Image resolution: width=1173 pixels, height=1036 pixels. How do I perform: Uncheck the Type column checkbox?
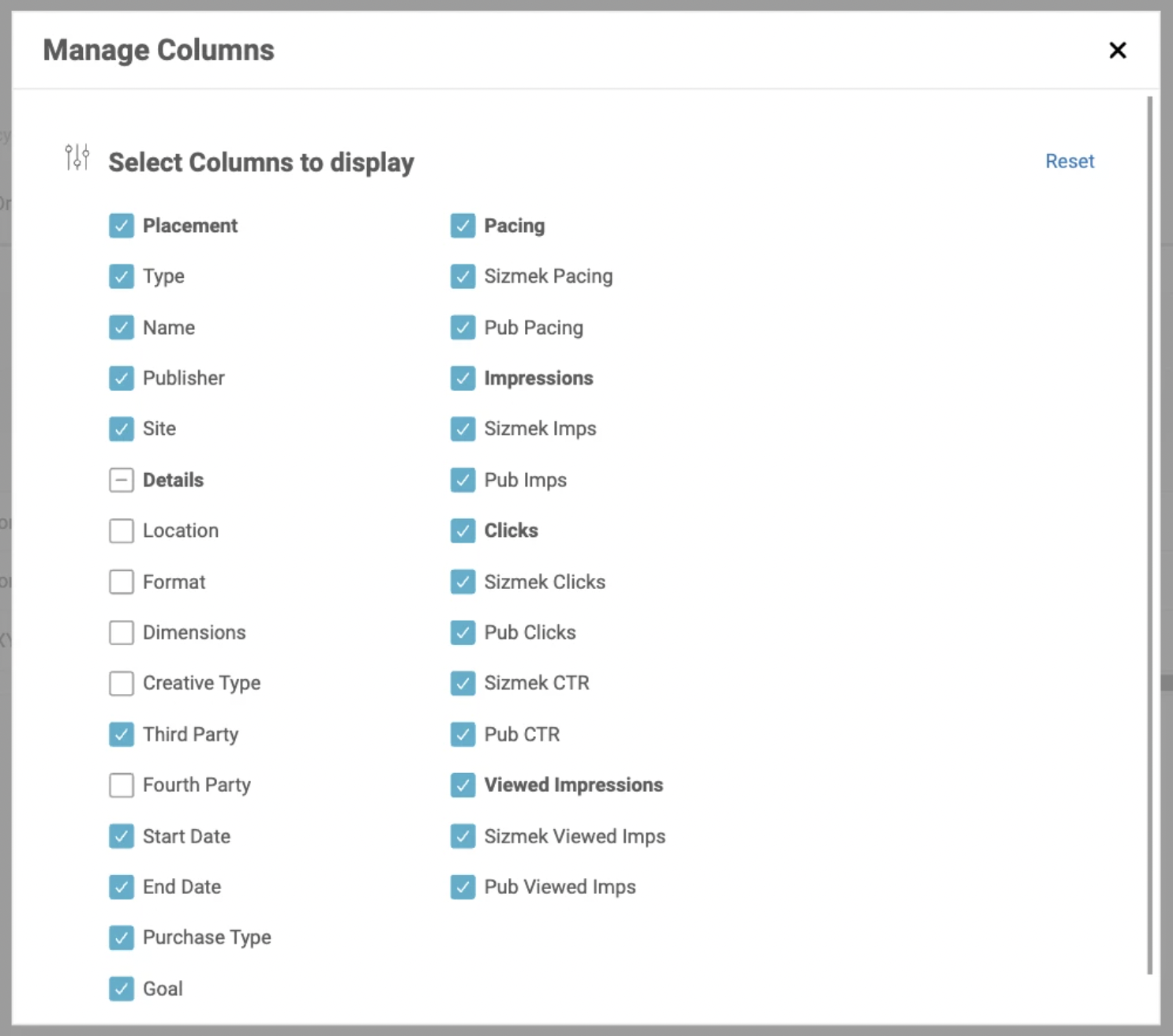coord(122,276)
